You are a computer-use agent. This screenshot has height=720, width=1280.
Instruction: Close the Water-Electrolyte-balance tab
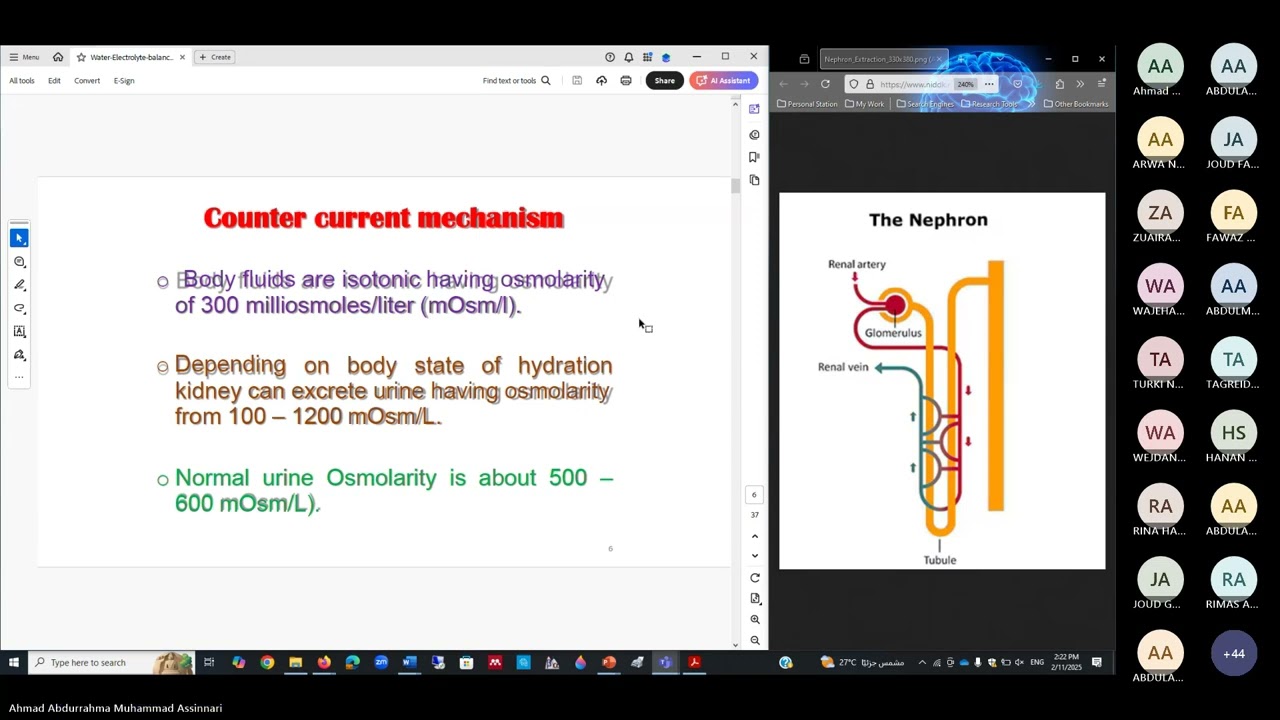(x=182, y=57)
